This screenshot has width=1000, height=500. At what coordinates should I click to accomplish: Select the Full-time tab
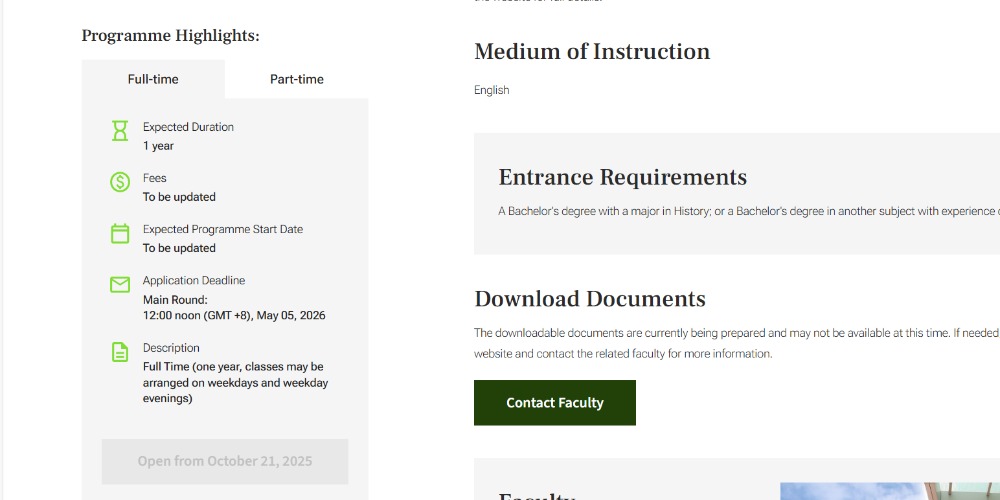[153, 79]
